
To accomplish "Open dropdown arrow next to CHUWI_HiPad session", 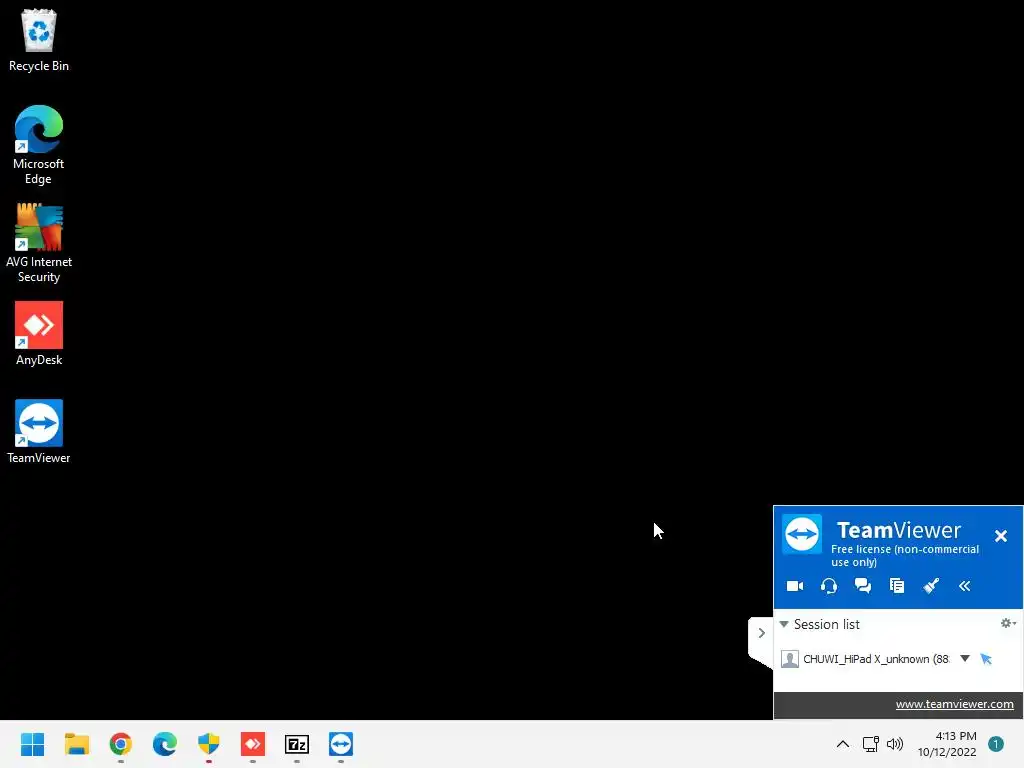I will tap(965, 658).
